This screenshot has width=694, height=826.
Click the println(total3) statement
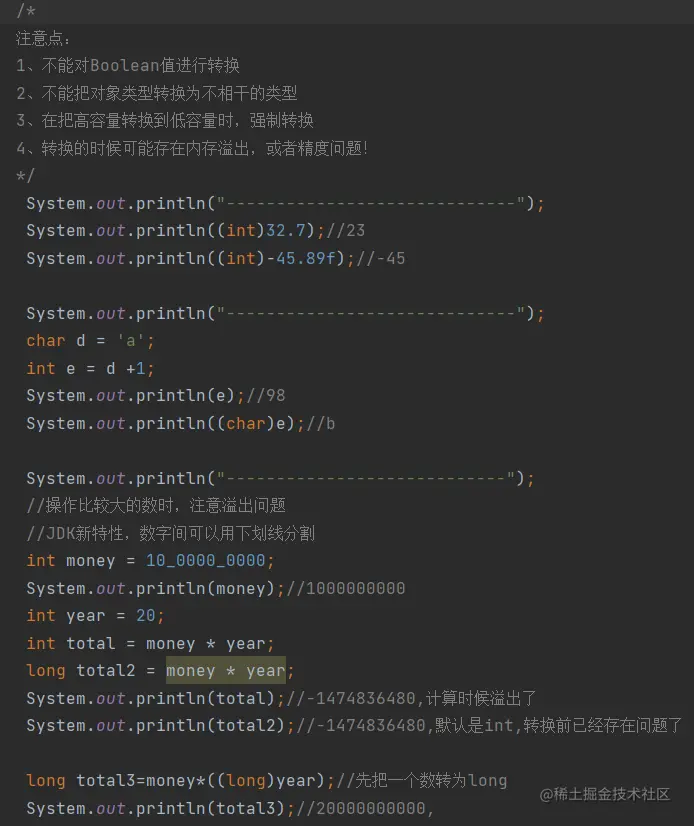pos(155,807)
